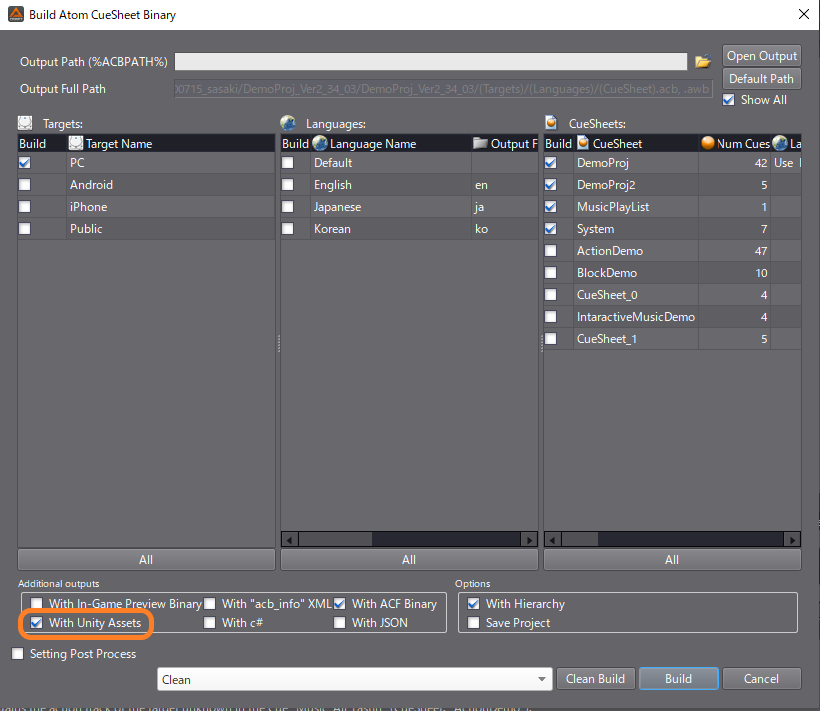Toggle the Show All checkbox
Viewport: 820px width, 711px height.
pyautogui.click(x=729, y=100)
